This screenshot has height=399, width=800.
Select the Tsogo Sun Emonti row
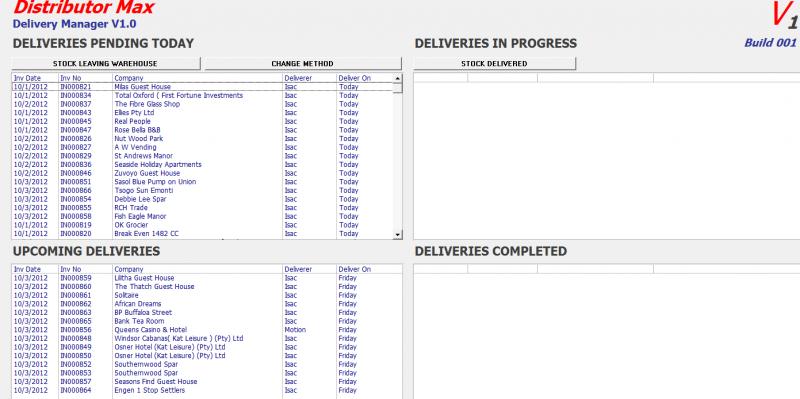point(202,191)
